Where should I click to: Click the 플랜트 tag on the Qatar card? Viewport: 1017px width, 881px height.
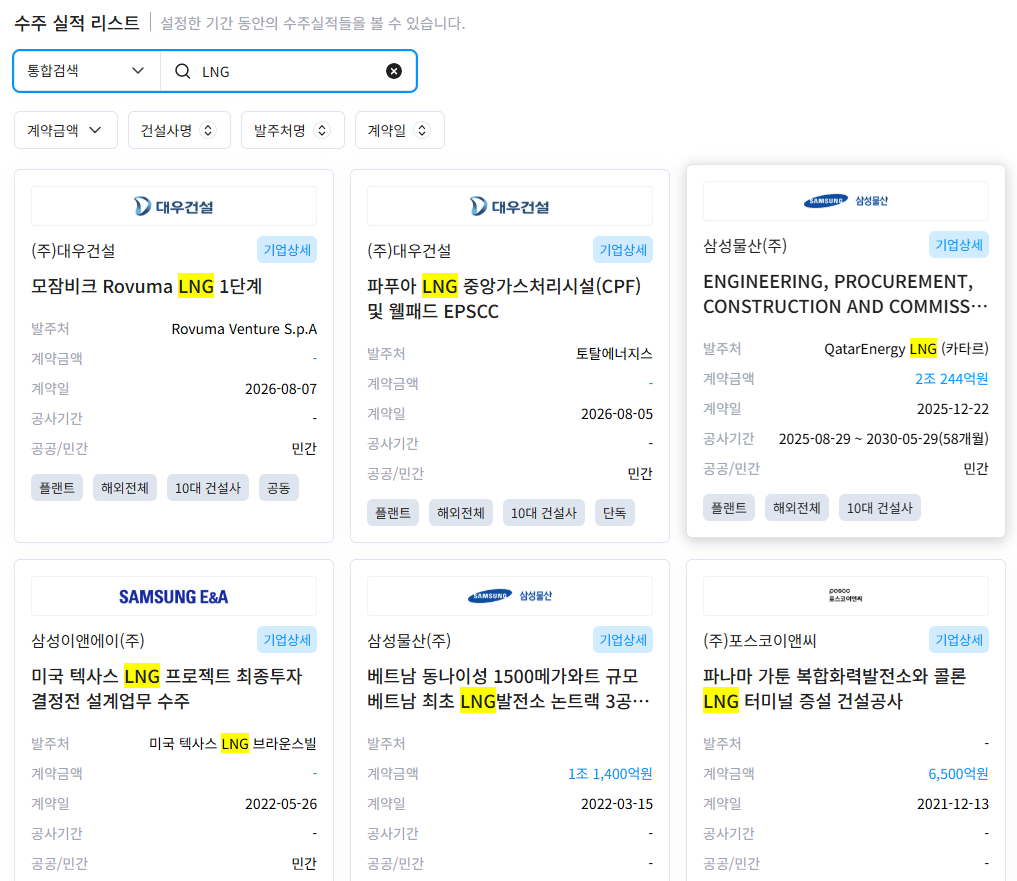729,507
